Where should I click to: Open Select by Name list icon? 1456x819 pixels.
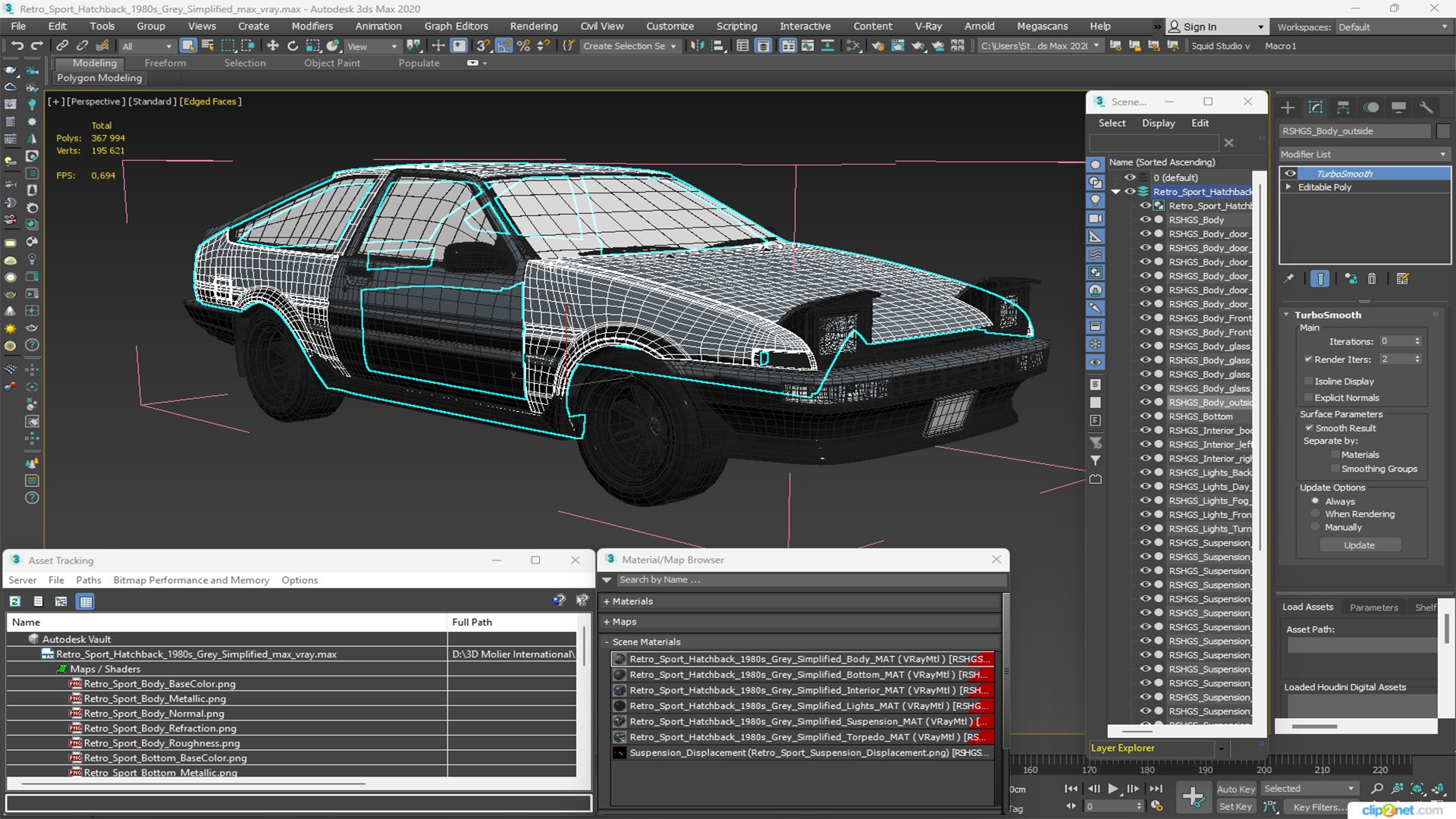(x=208, y=46)
